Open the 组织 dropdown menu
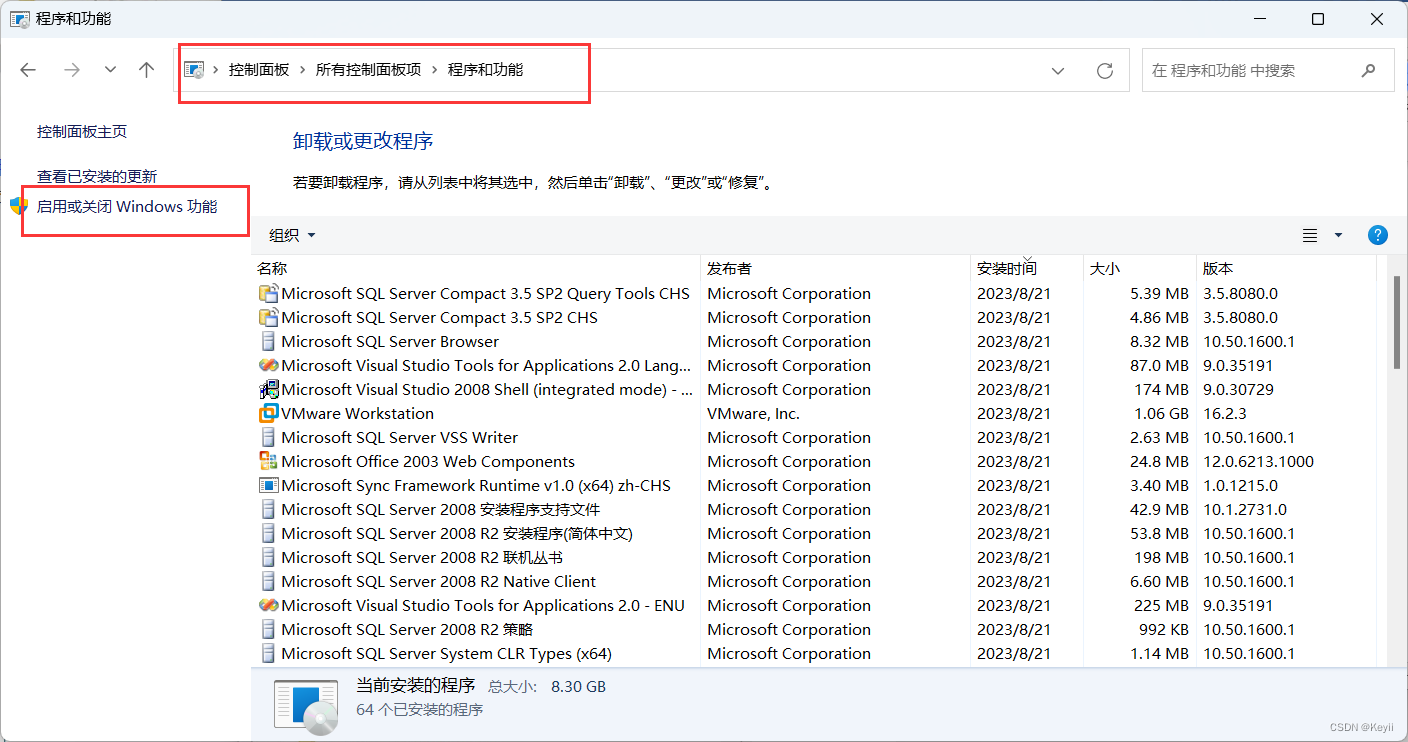1408x742 pixels. [x=292, y=235]
